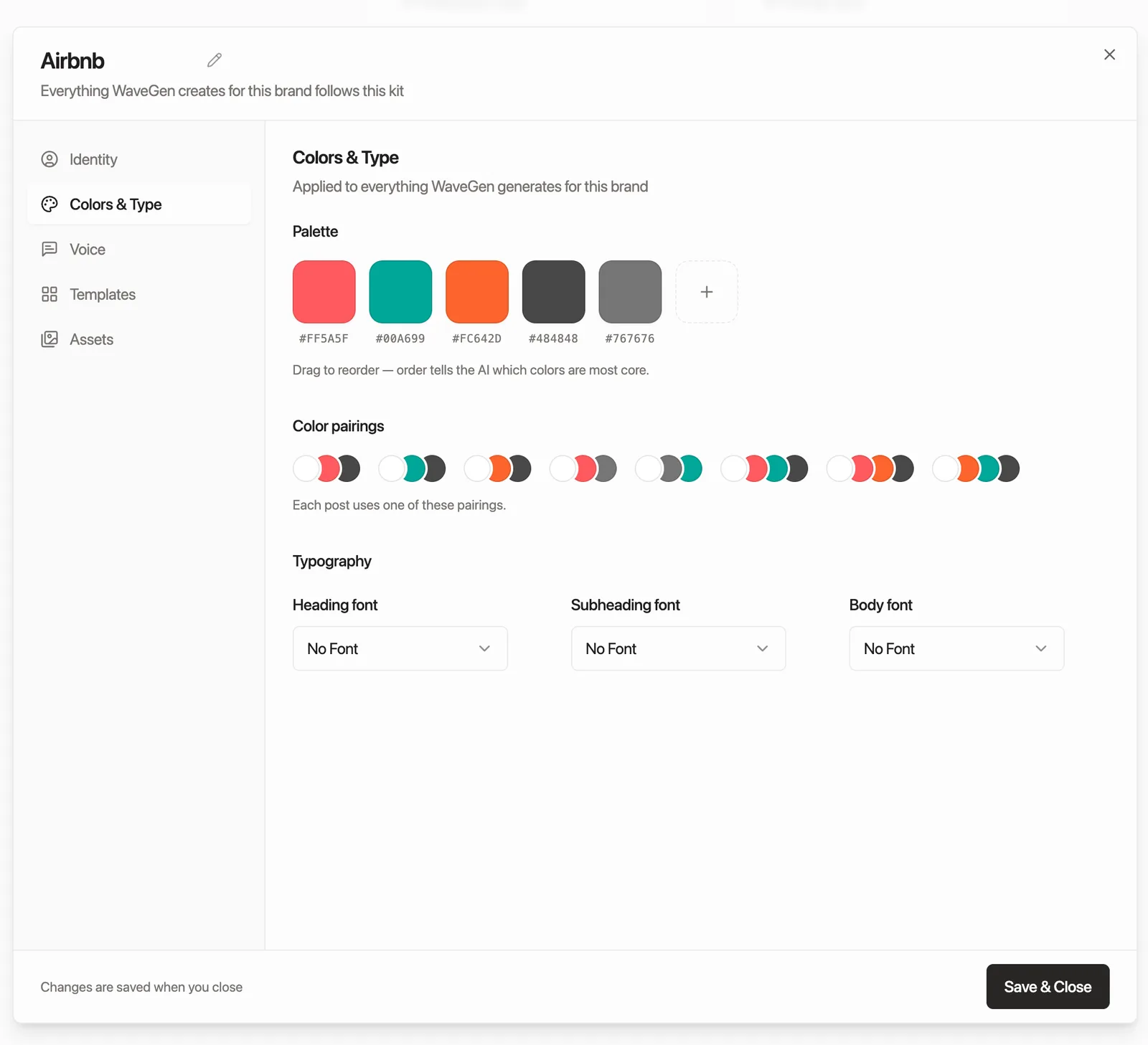Select the white, gray, teal pairing
This screenshot has height=1045, width=1148.
(669, 468)
